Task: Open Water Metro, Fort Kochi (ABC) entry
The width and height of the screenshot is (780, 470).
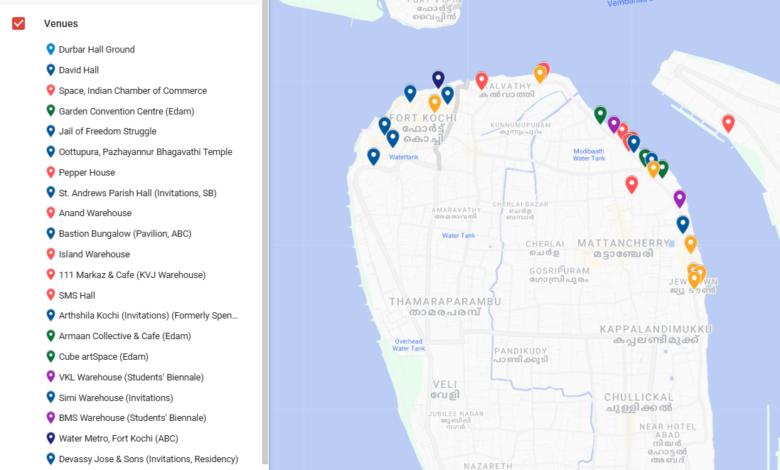Action: pos(118,439)
